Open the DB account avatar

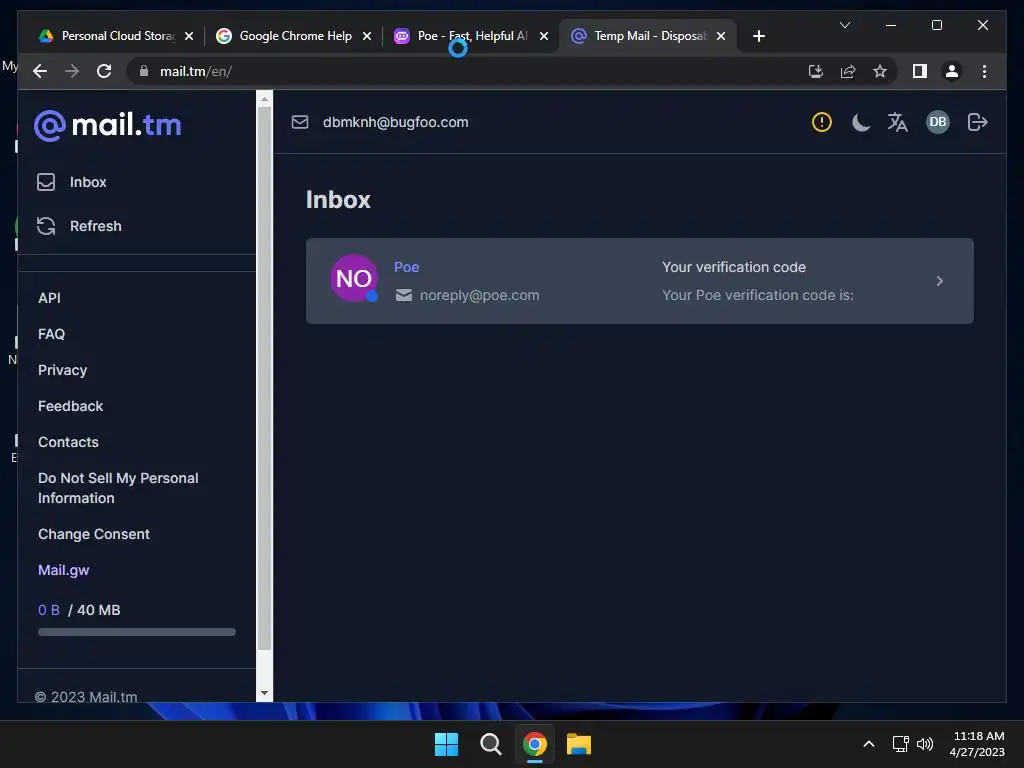click(x=938, y=122)
